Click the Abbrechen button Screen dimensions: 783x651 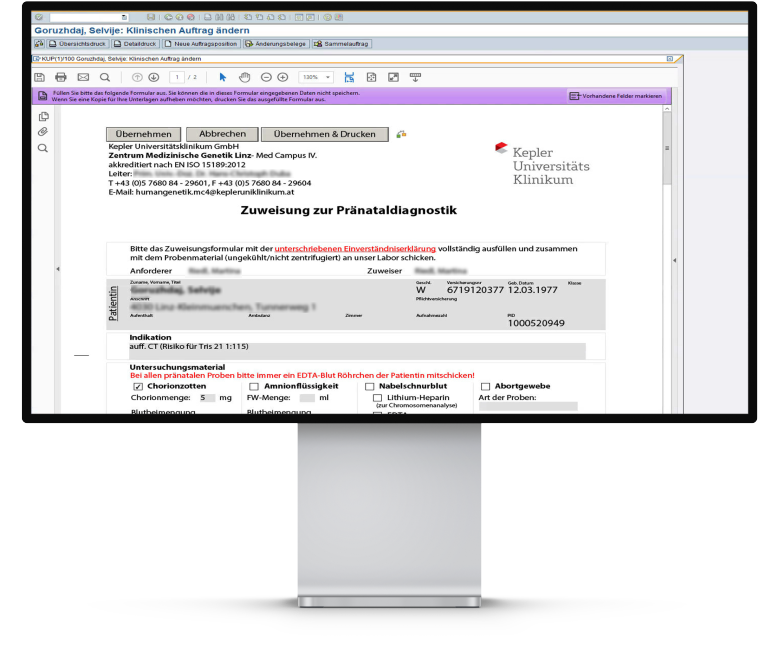pyautogui.click(x=222, y=134)
